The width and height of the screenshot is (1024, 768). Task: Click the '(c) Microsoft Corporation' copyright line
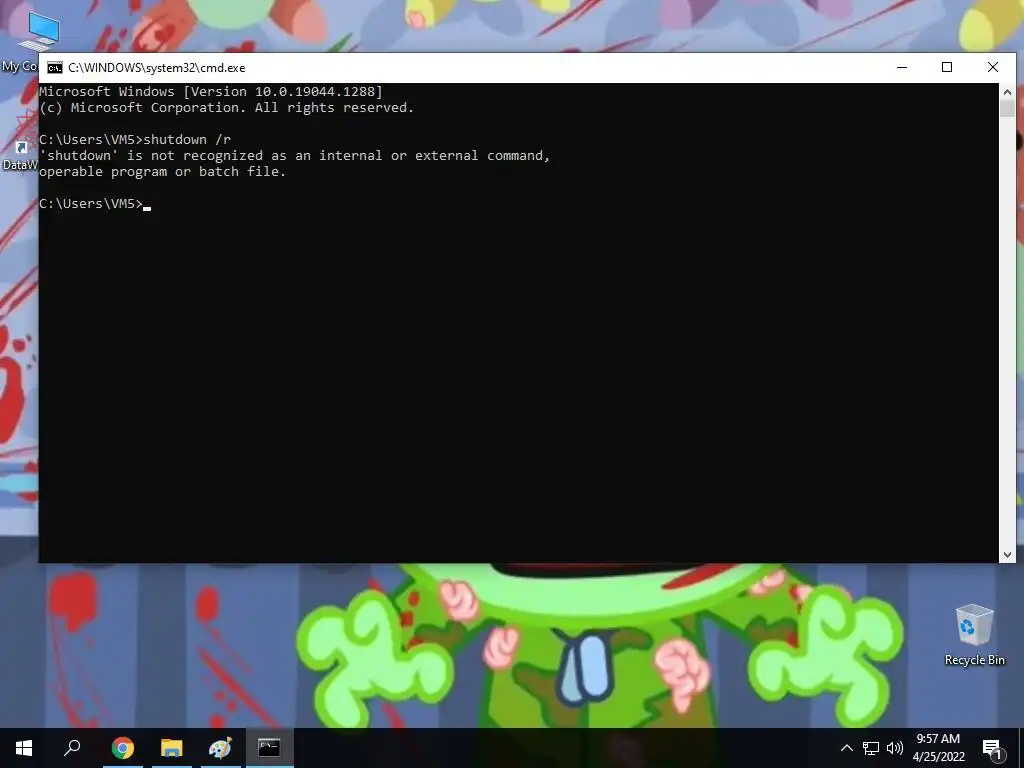tap(227, 108)
